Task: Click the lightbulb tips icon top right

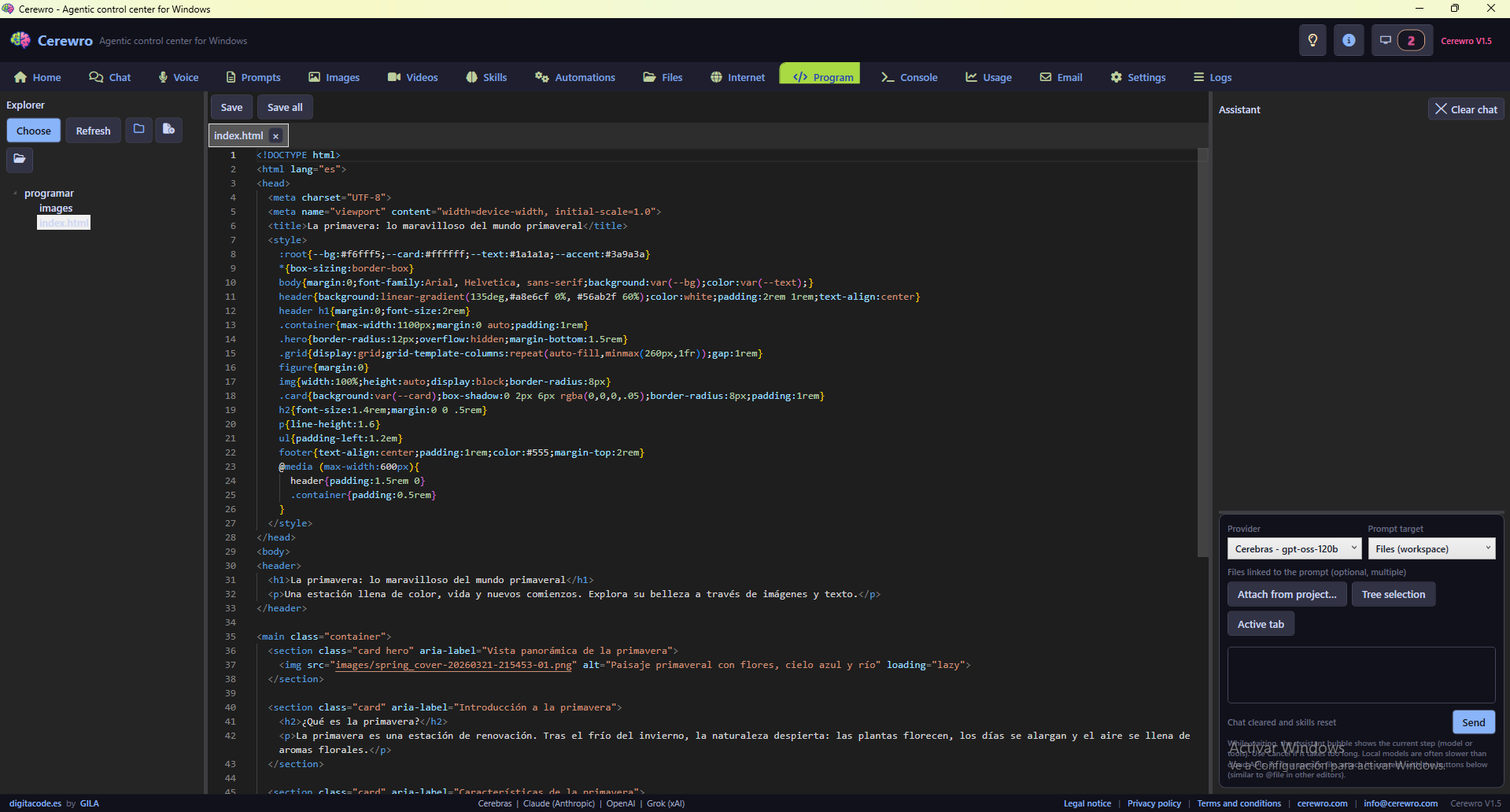Action: click(x=1312, y=40)
